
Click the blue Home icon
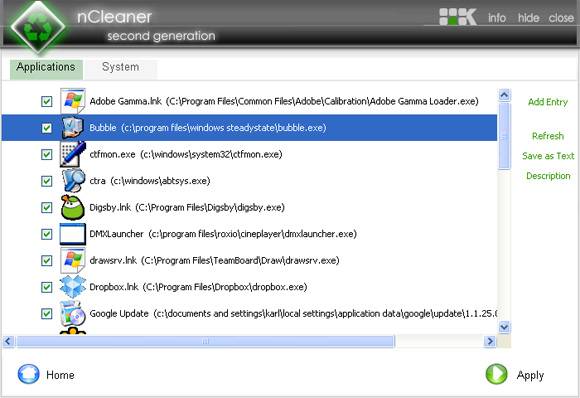[28, 374]
